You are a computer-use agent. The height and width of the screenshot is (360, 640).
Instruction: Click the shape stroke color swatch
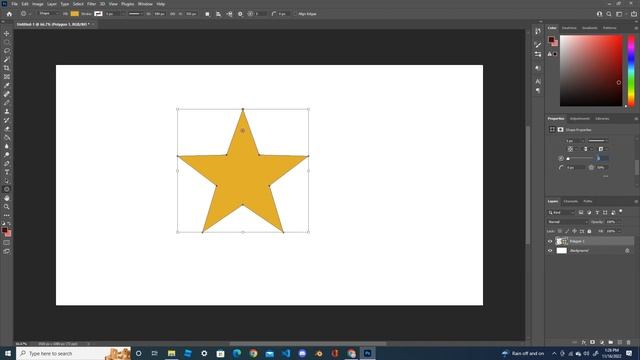pos(98,14)
